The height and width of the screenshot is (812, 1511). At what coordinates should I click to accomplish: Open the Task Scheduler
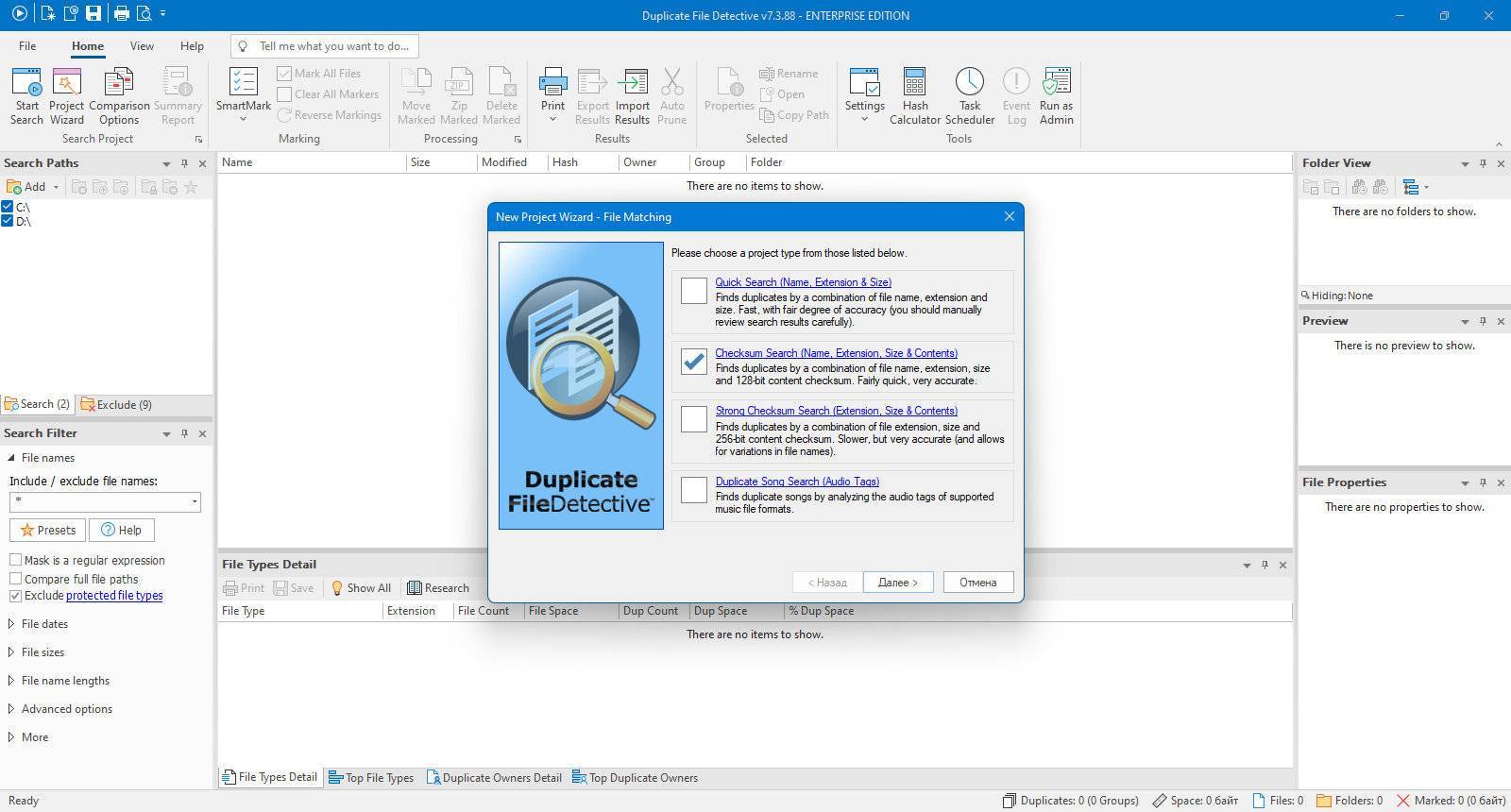tap(969, 82)
